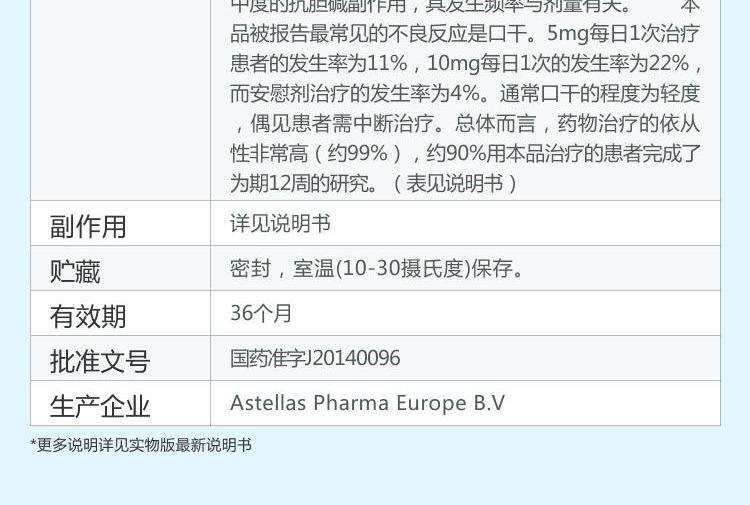This screenshot has width=750, height=505.
Task: Click the 36个月 validity value
Action: tap(261, 314)
